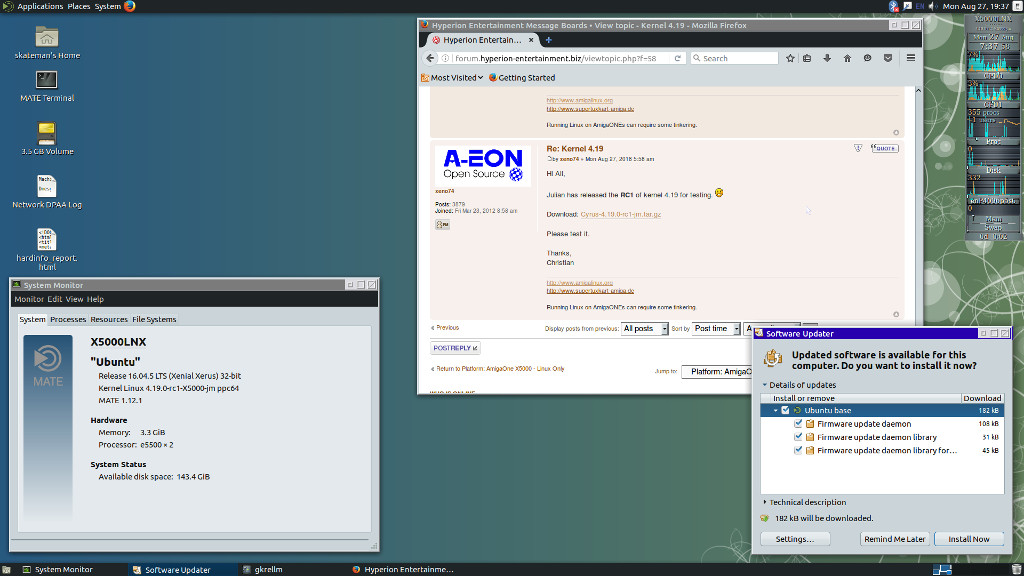Open View menu in System Monitor
The width and height of the screenshot is (1024, 576).
coord(74,299)
